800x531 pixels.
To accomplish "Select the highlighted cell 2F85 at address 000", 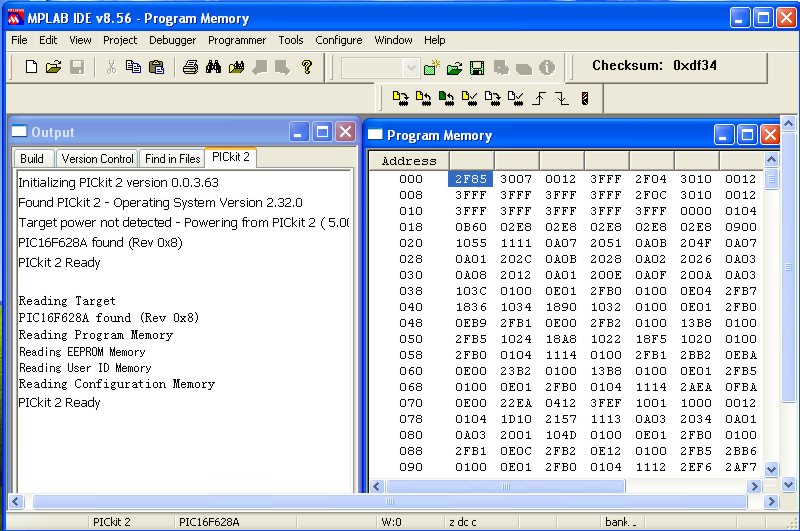I will click(470, 179).
